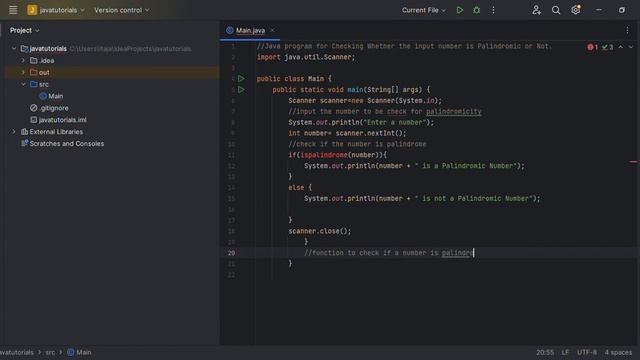Select javatutorials.iml file in the project tree
This screenshot has width=640, height=360.
[x=58, y=120]
